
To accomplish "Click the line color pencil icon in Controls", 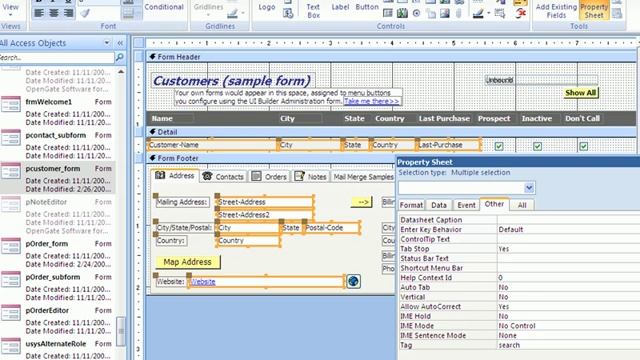I will (x=478, y=14).
